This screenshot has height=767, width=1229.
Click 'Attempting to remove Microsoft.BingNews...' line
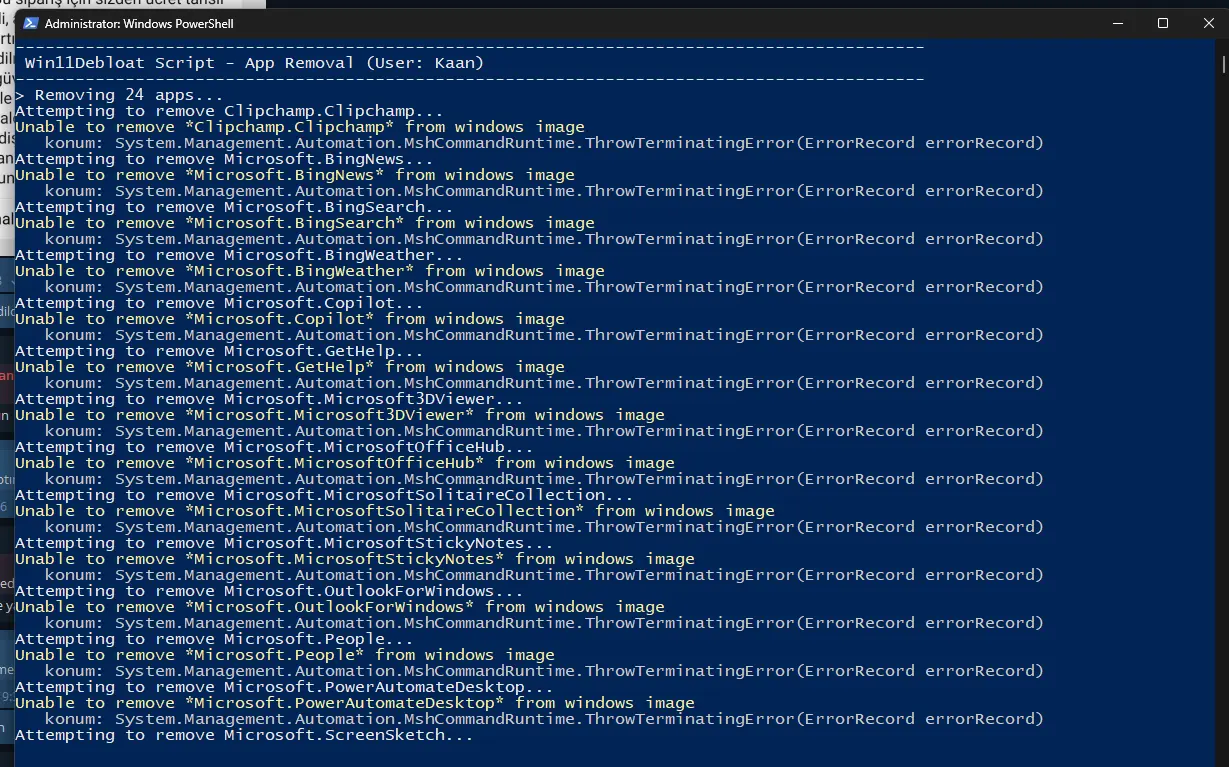(x=224, y=159)
